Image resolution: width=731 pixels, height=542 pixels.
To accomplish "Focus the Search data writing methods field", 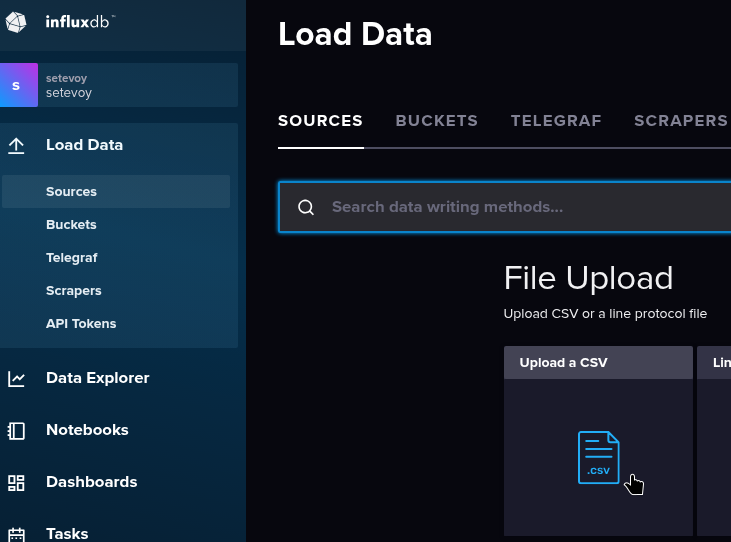I will (504, 207).
